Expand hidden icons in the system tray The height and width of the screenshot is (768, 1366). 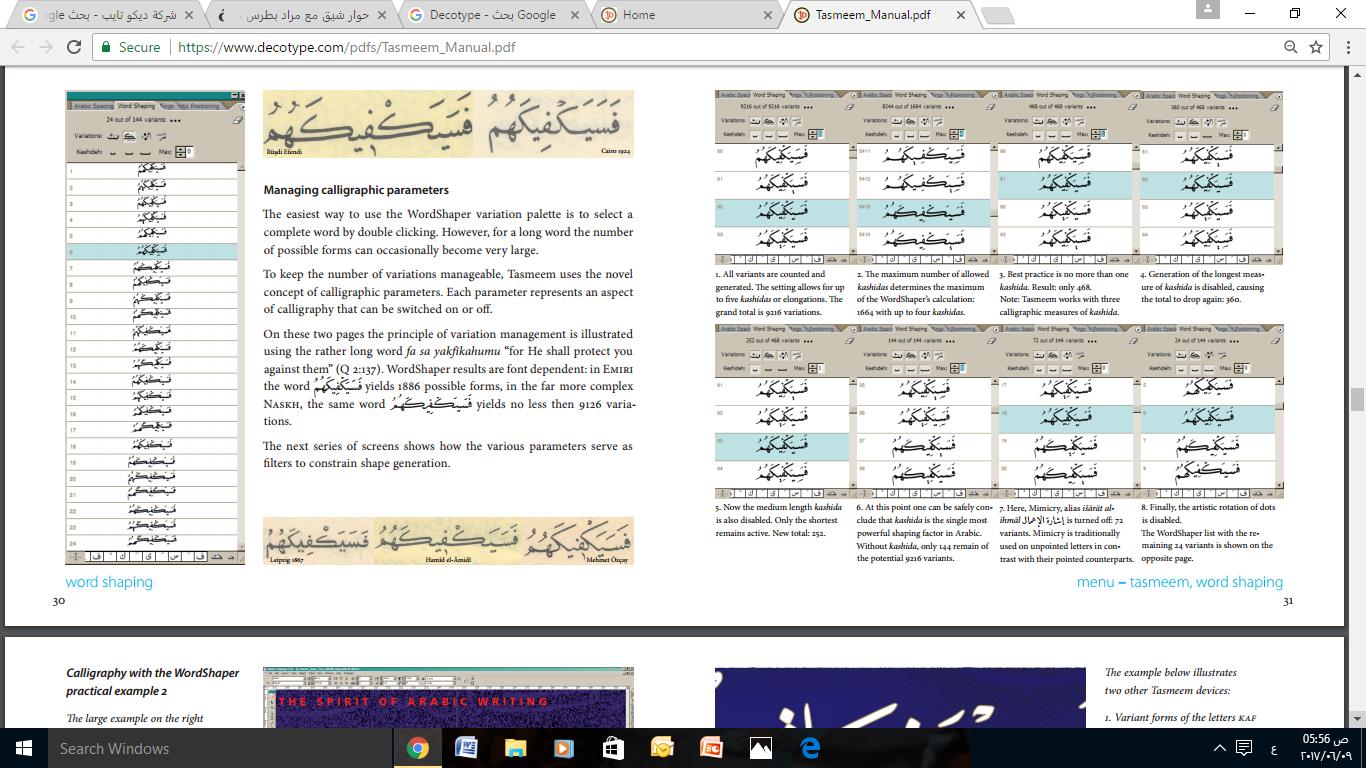click(x=1219, y=748)
